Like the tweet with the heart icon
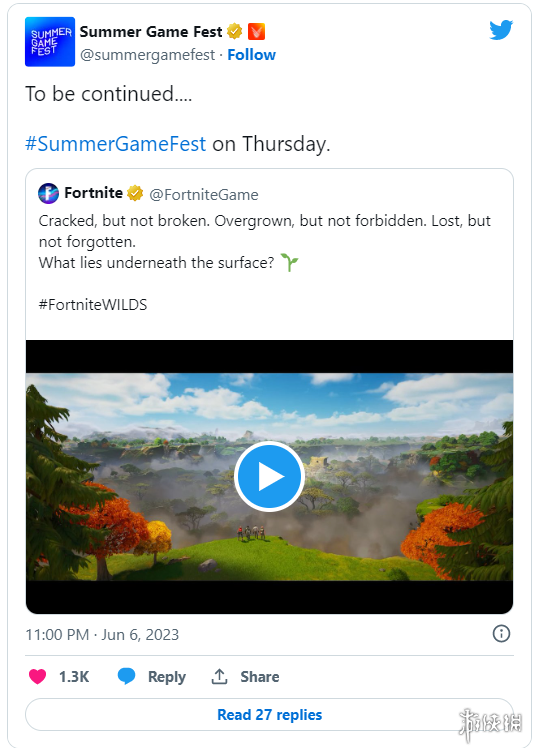The image size is (537, 753). (x=37, y=676)
